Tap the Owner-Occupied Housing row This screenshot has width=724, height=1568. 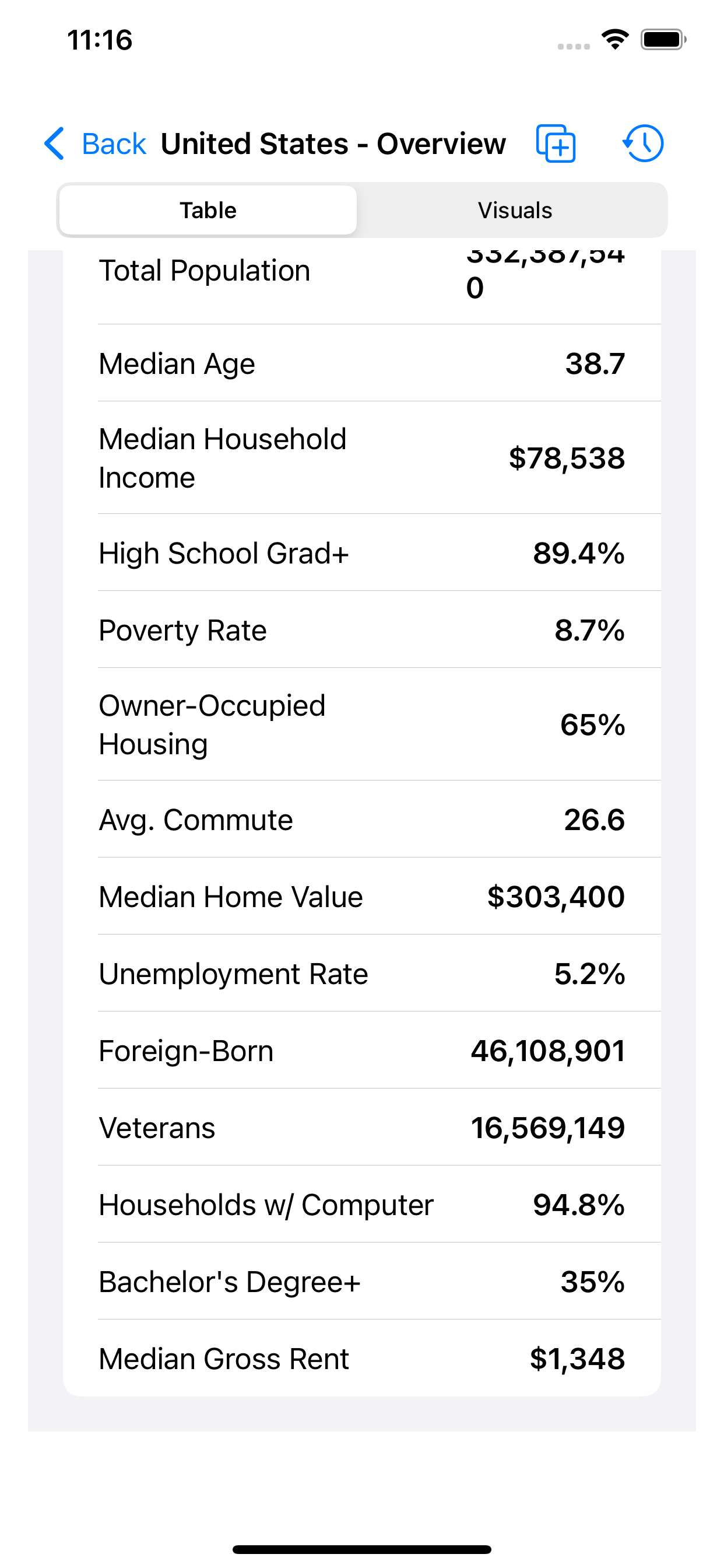pos(362,724)
